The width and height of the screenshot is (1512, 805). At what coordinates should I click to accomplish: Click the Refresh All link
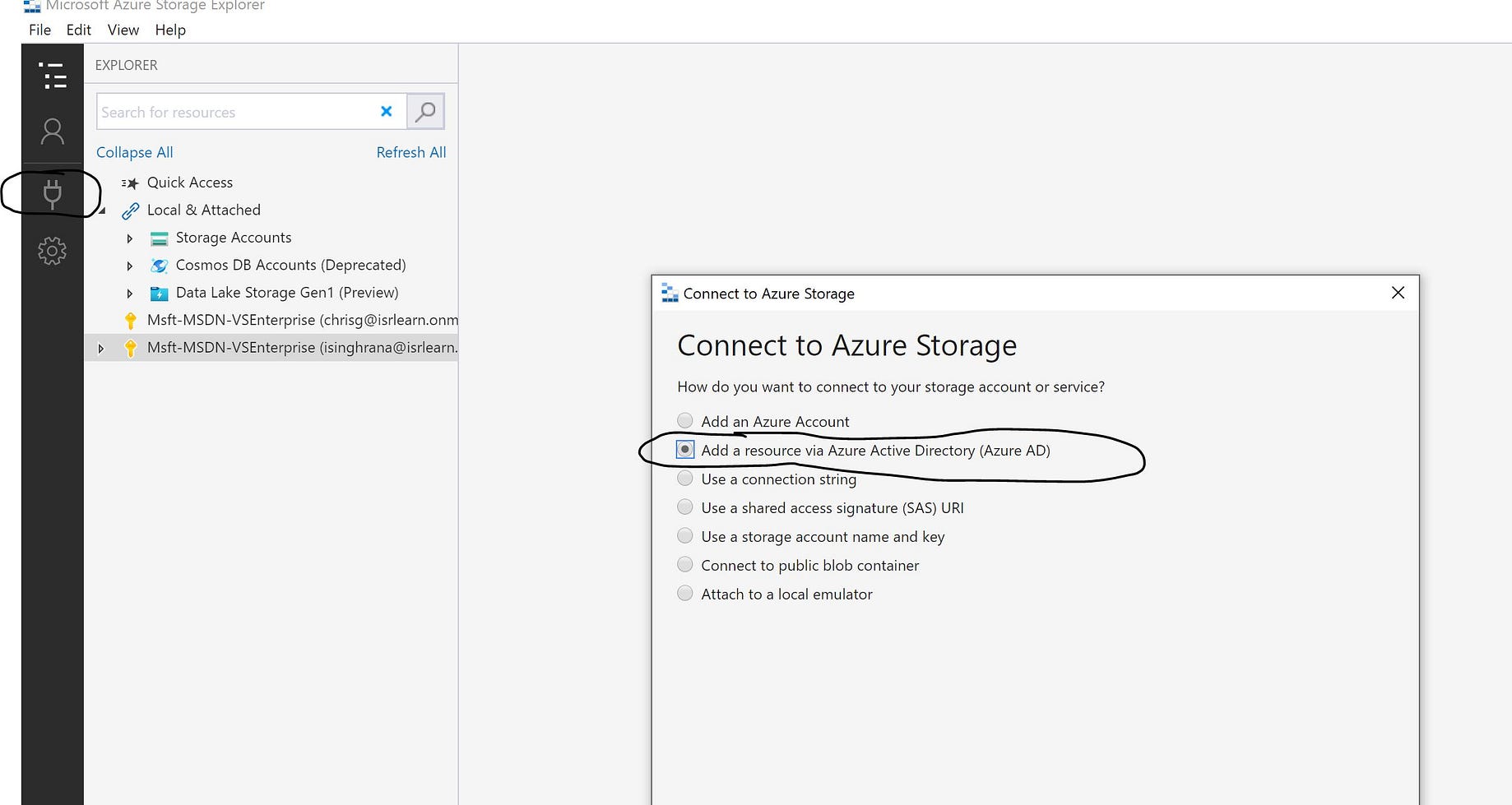point(410,152)
